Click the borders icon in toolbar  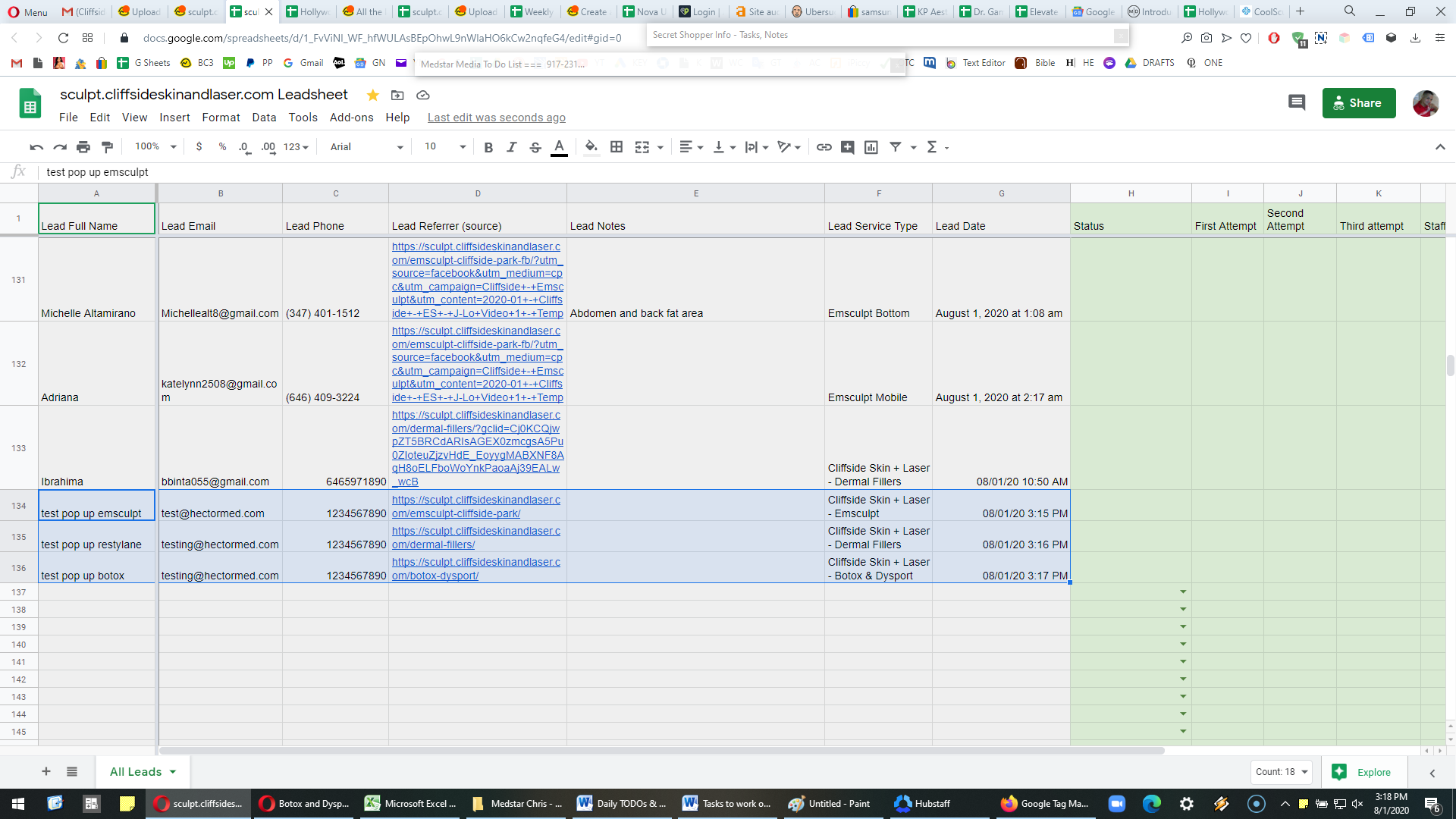pyautogui.click(x=617, y=147)
